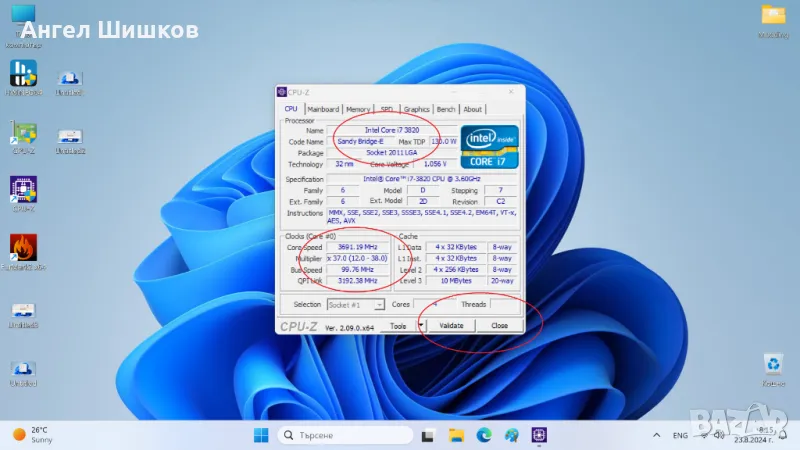The image size is (800, 450).
Task: Open the Recycle Bin on desktop
Action: point(772,365)
